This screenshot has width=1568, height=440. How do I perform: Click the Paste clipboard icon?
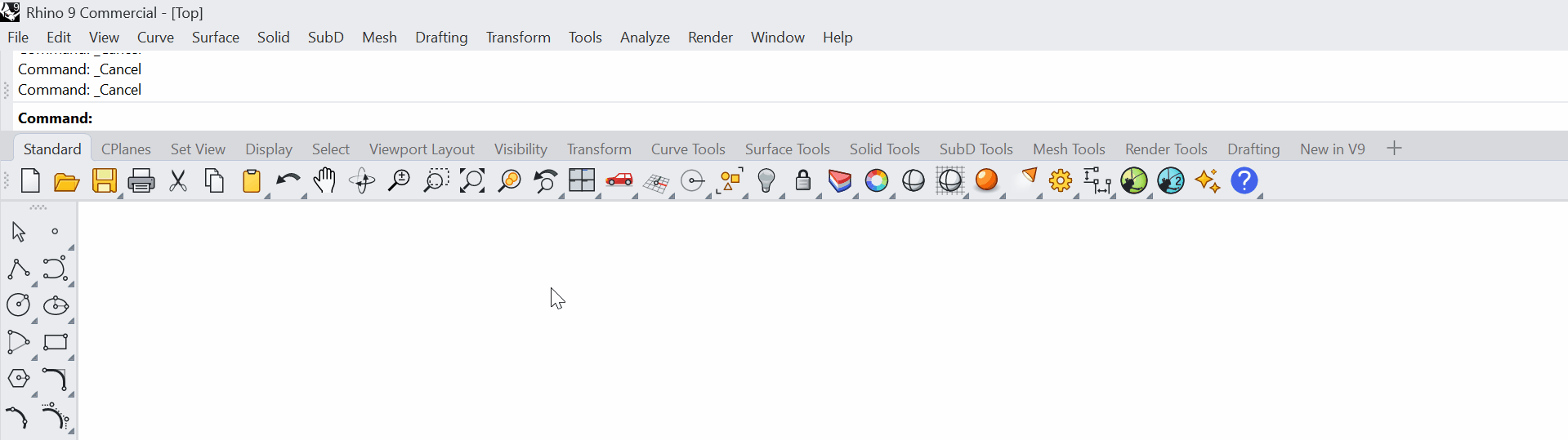coord(252,180)
